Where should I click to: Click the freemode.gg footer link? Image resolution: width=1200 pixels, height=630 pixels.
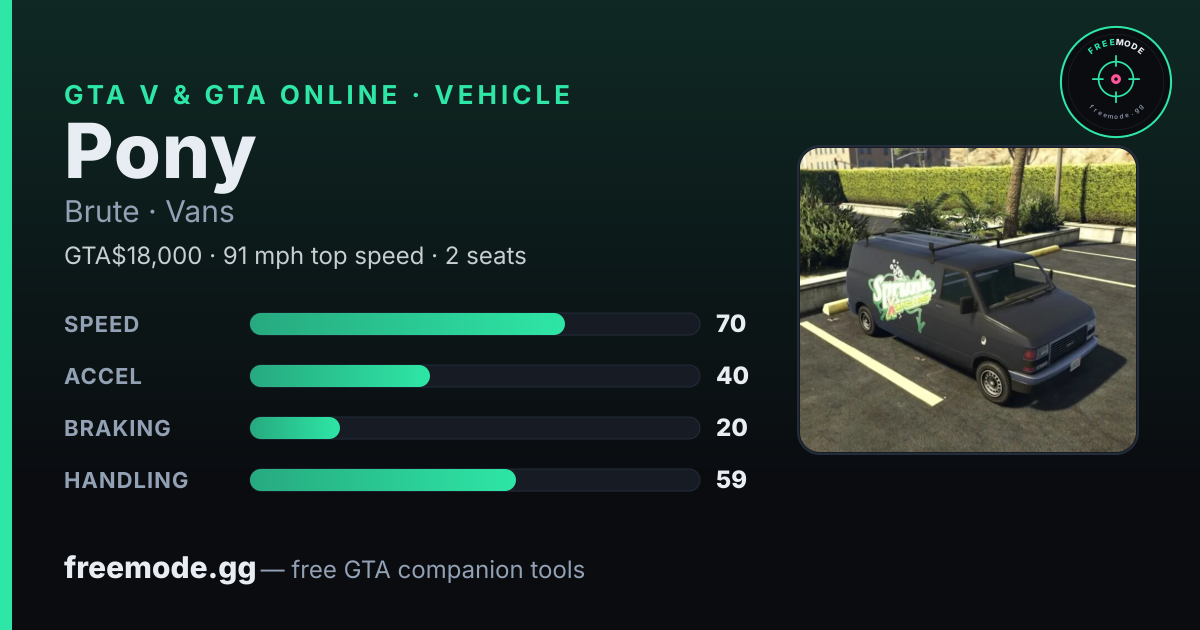pos(160,569)
